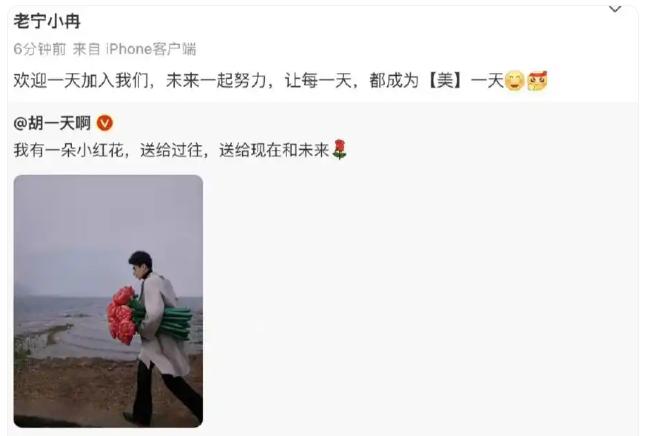Image resolution: width=647 pixels, height=436 pixels.
Task: Expand the post options chevron menu
Action: pos(615,9)
